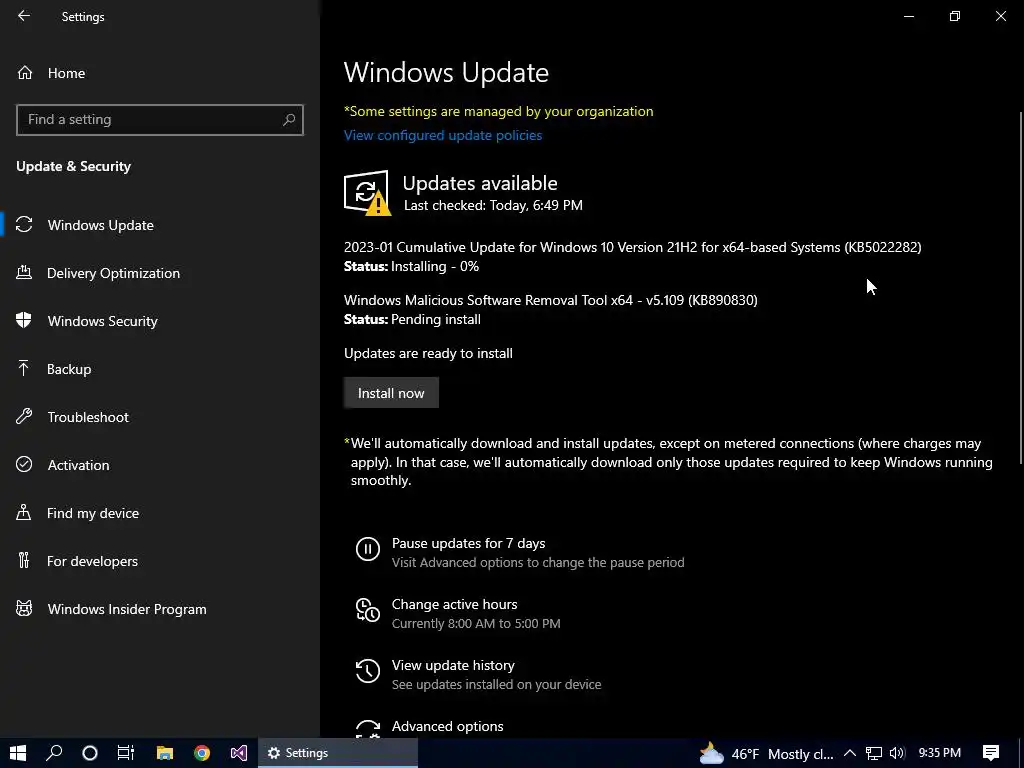Click the search magnifier in Find a setting
Image resolution: width=1024 pixels, height=768 pixels.
tap(289, 120)
